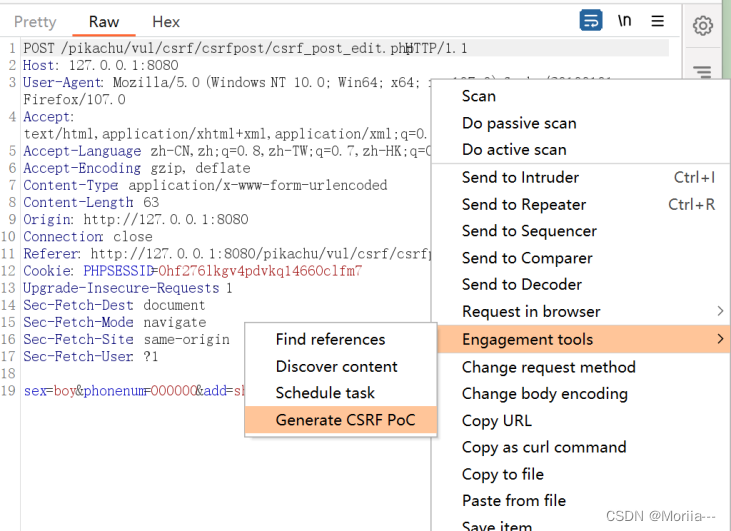The width and height of the screenshot is (731, 531).
Task: Select Send to Sequencer
Action: [x=580, y=231]
